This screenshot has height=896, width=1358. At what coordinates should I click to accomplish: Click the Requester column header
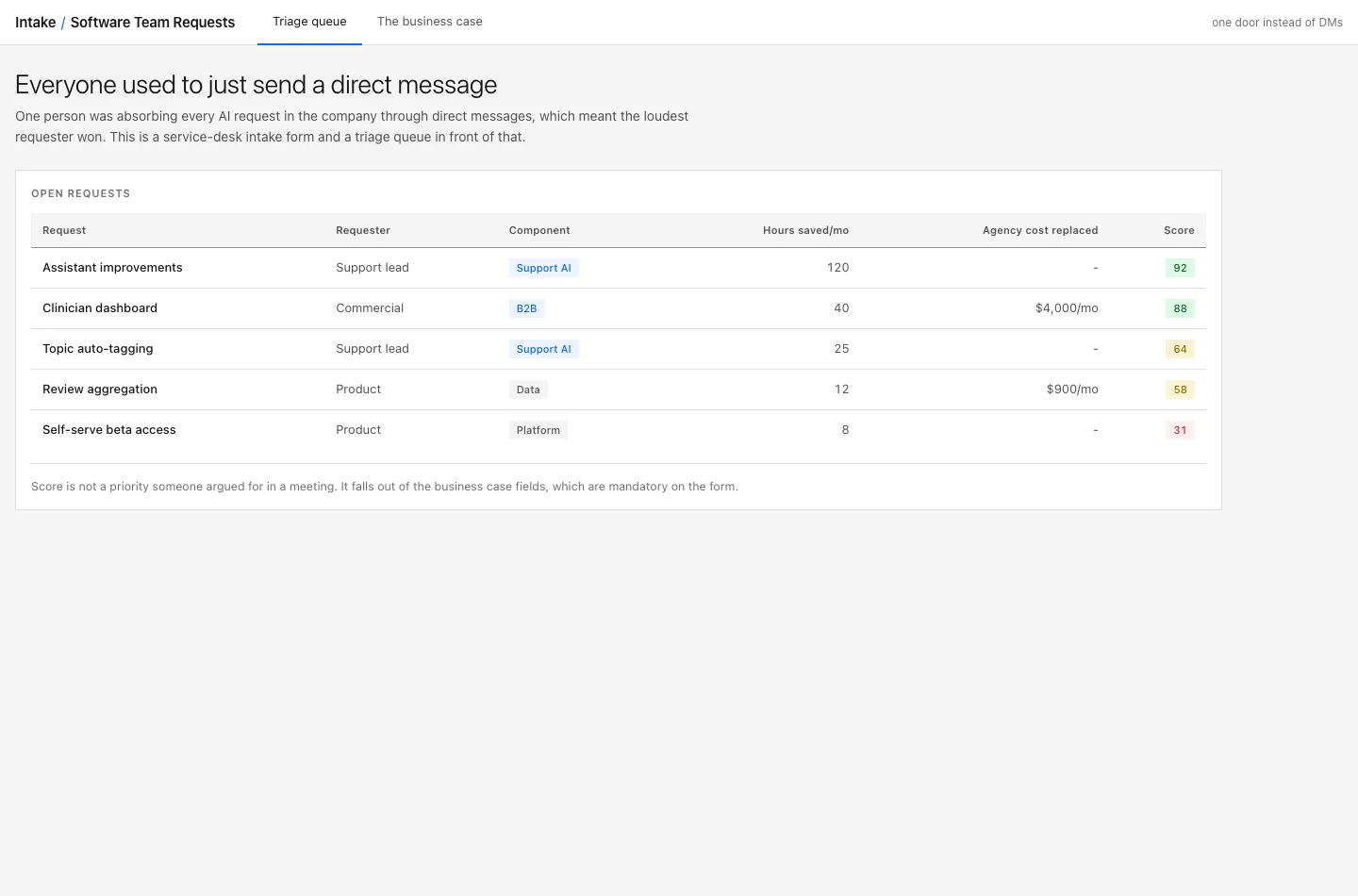pos(363,230)
